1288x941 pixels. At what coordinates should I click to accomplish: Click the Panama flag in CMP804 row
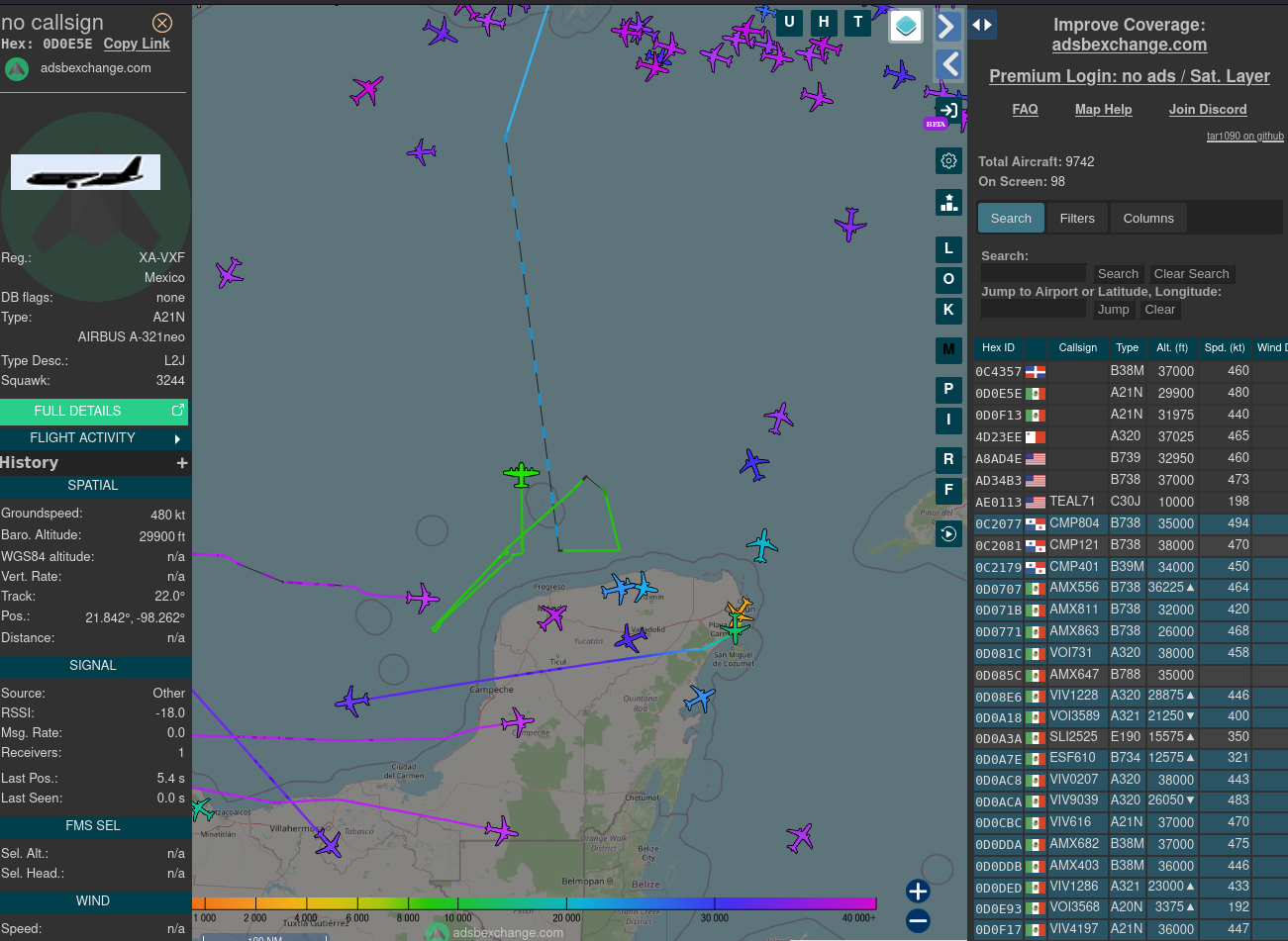[x=1036, y=524]
